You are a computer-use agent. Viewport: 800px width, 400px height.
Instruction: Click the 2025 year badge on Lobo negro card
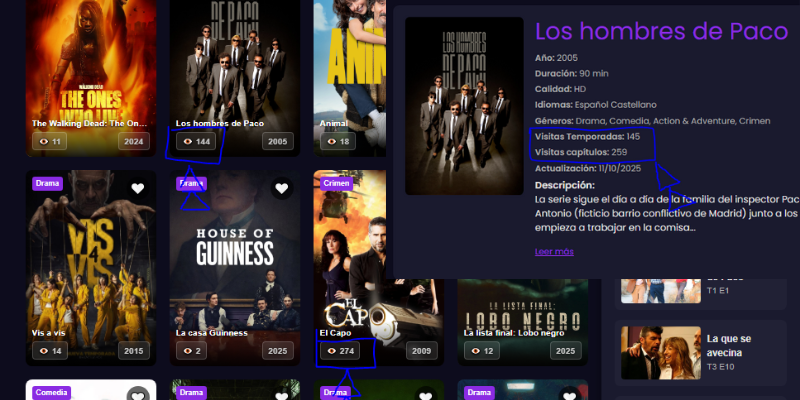pos(566,351)
